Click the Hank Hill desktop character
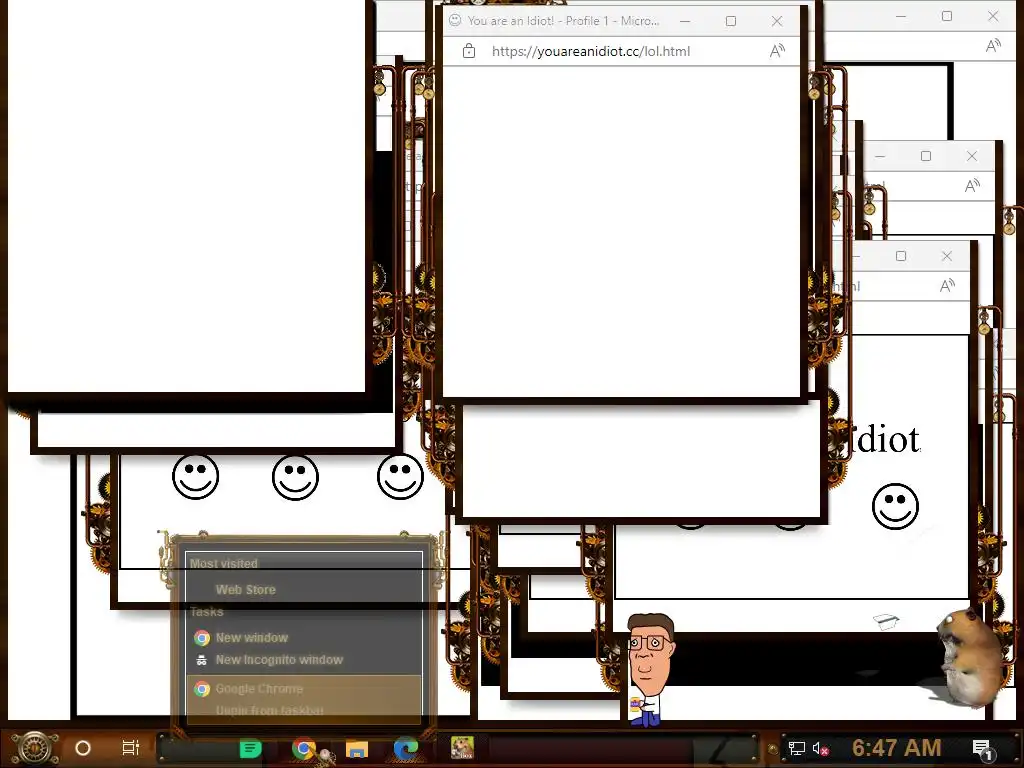Viewport: 1024px width, 768px height. point(648,669)
